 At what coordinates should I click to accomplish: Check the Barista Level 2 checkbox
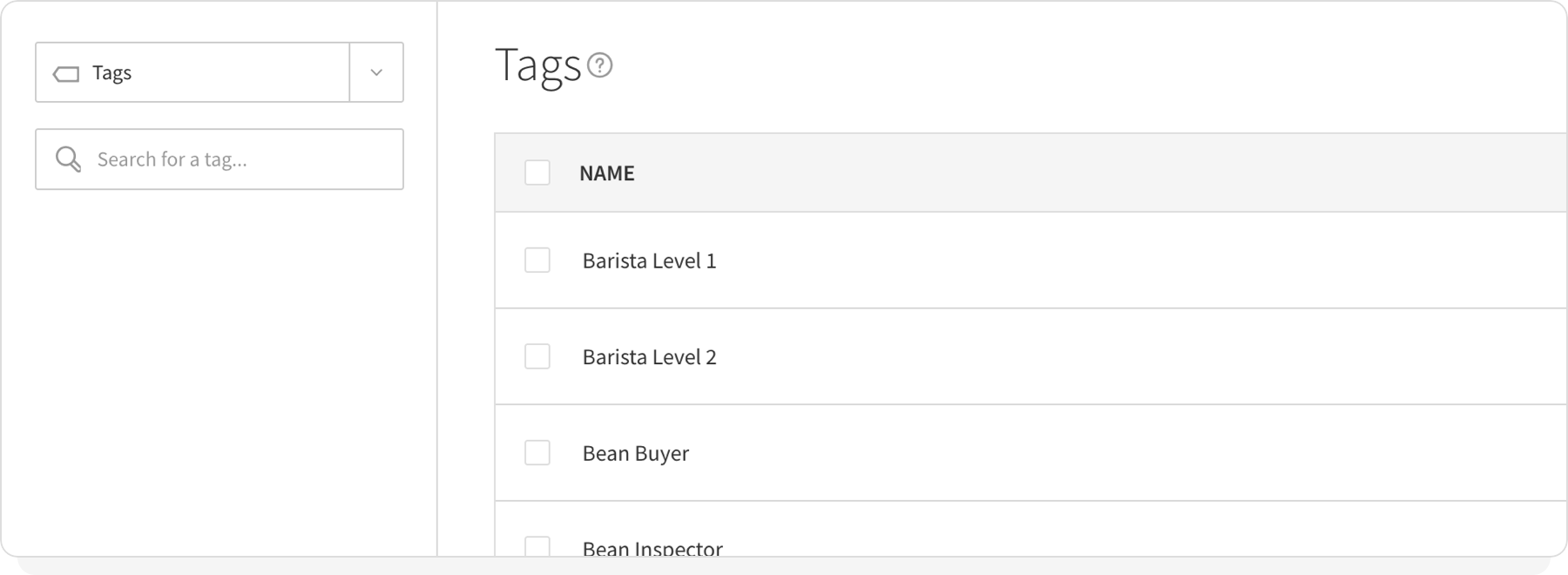pos(537,356)
